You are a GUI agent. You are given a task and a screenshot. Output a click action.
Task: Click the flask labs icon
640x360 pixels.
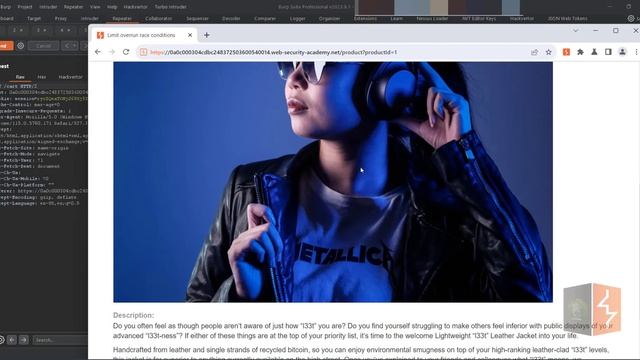pos(594,52)
